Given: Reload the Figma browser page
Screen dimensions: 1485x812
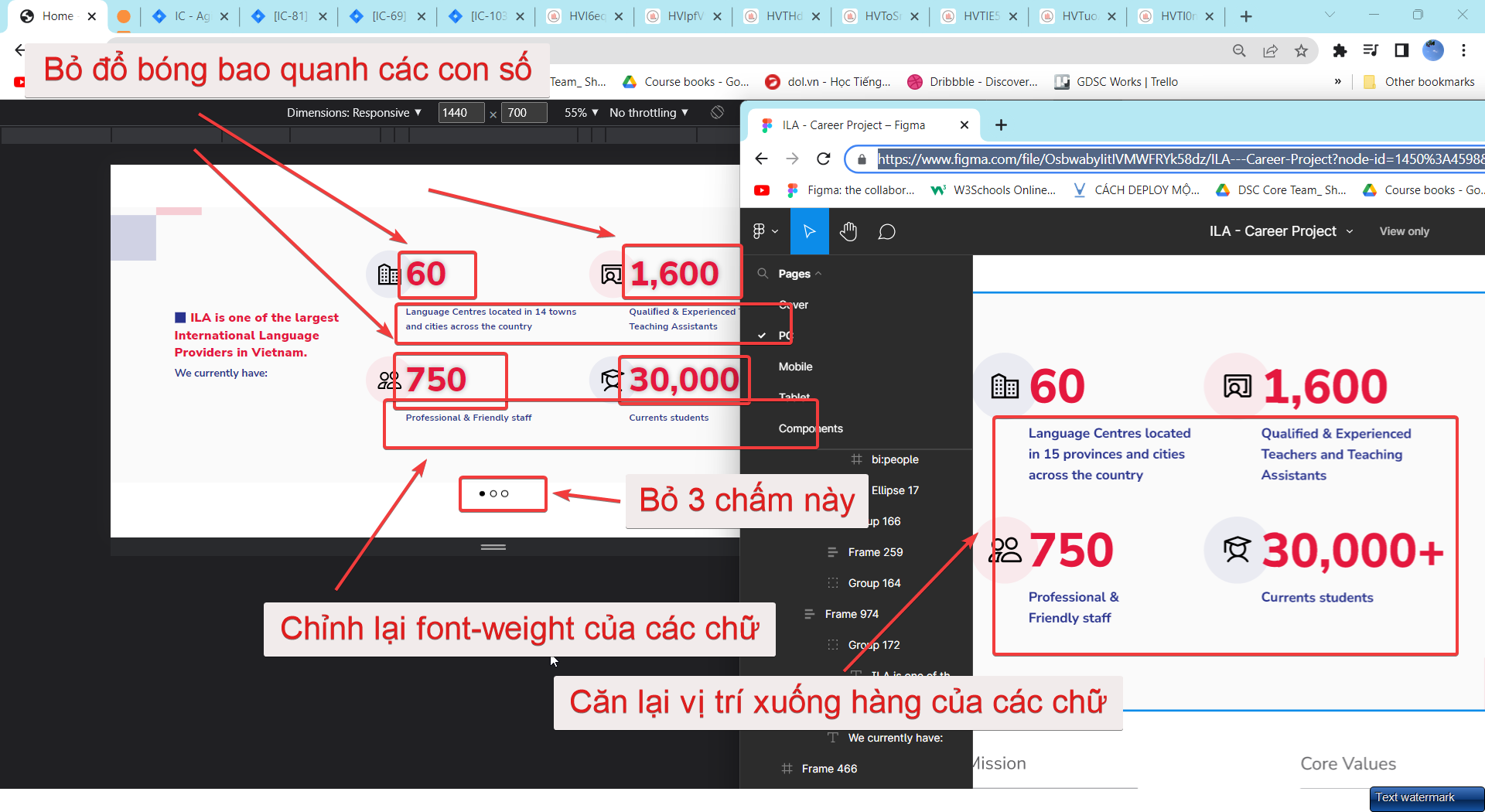Looking at the screenshot, I should [824, 159].
